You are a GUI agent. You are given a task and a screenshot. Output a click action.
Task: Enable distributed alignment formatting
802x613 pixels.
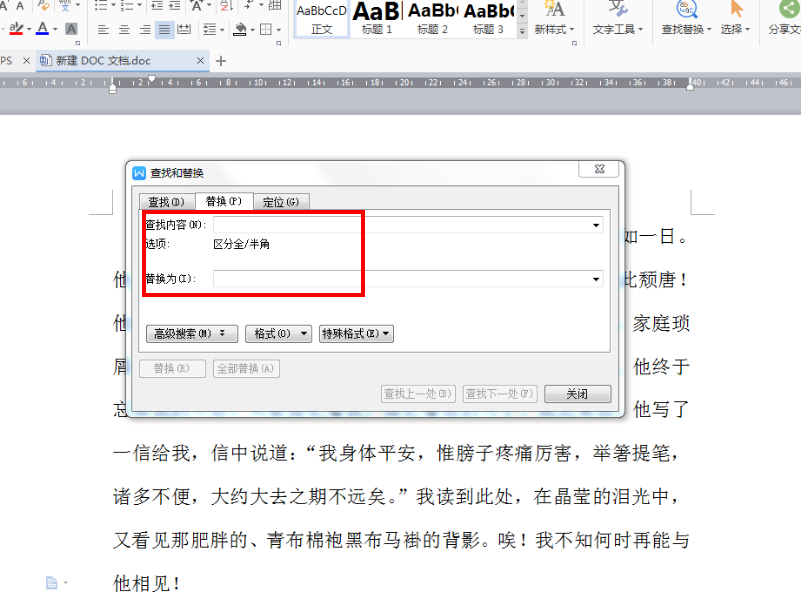click(x=184, y=28)
